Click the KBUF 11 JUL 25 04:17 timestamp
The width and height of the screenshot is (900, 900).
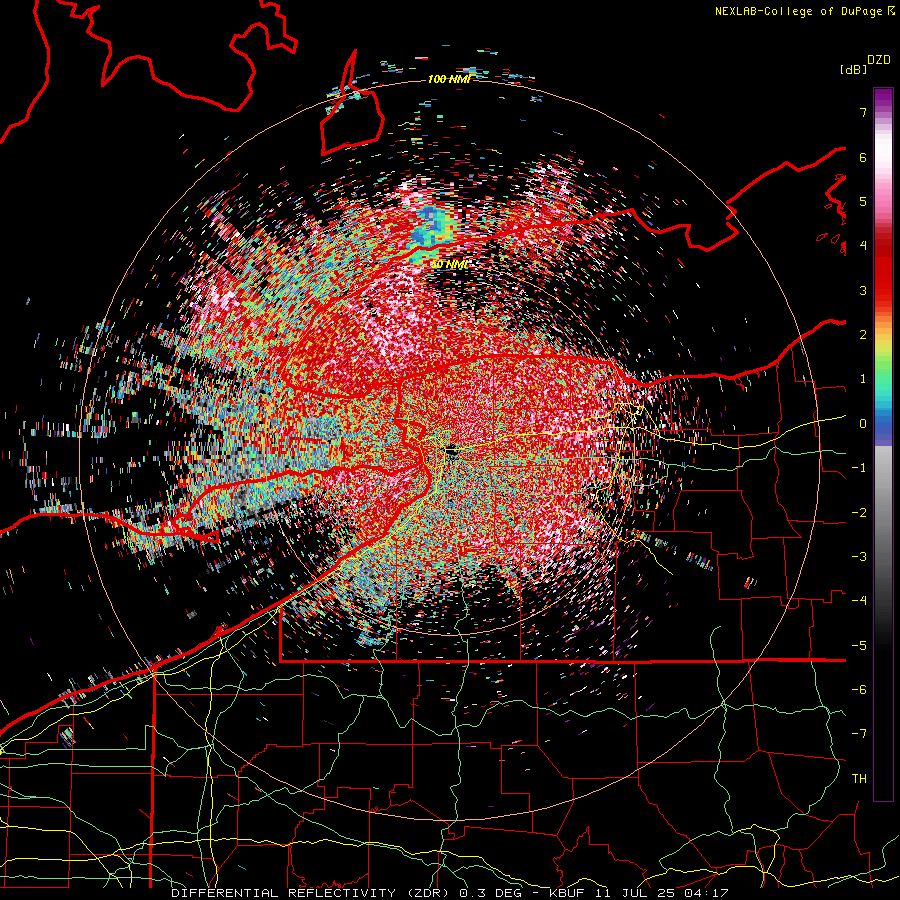pos(638,893)
